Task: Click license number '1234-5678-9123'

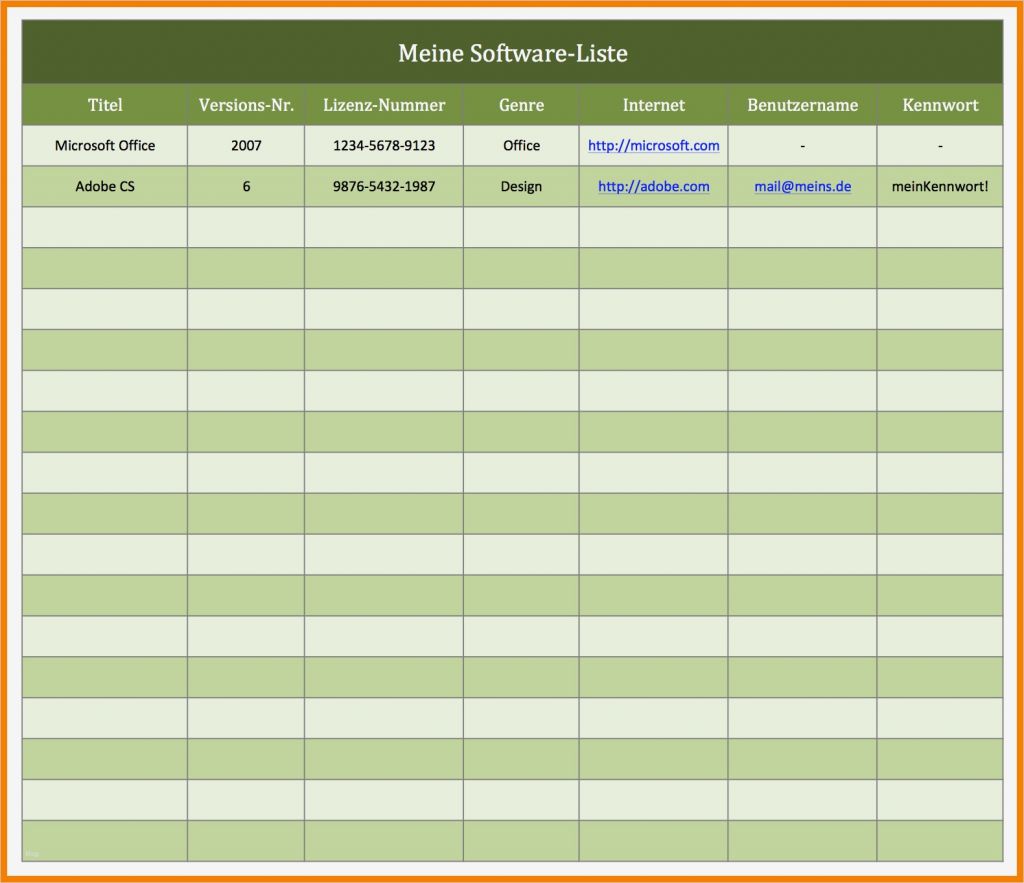Action: pos(383,146)
